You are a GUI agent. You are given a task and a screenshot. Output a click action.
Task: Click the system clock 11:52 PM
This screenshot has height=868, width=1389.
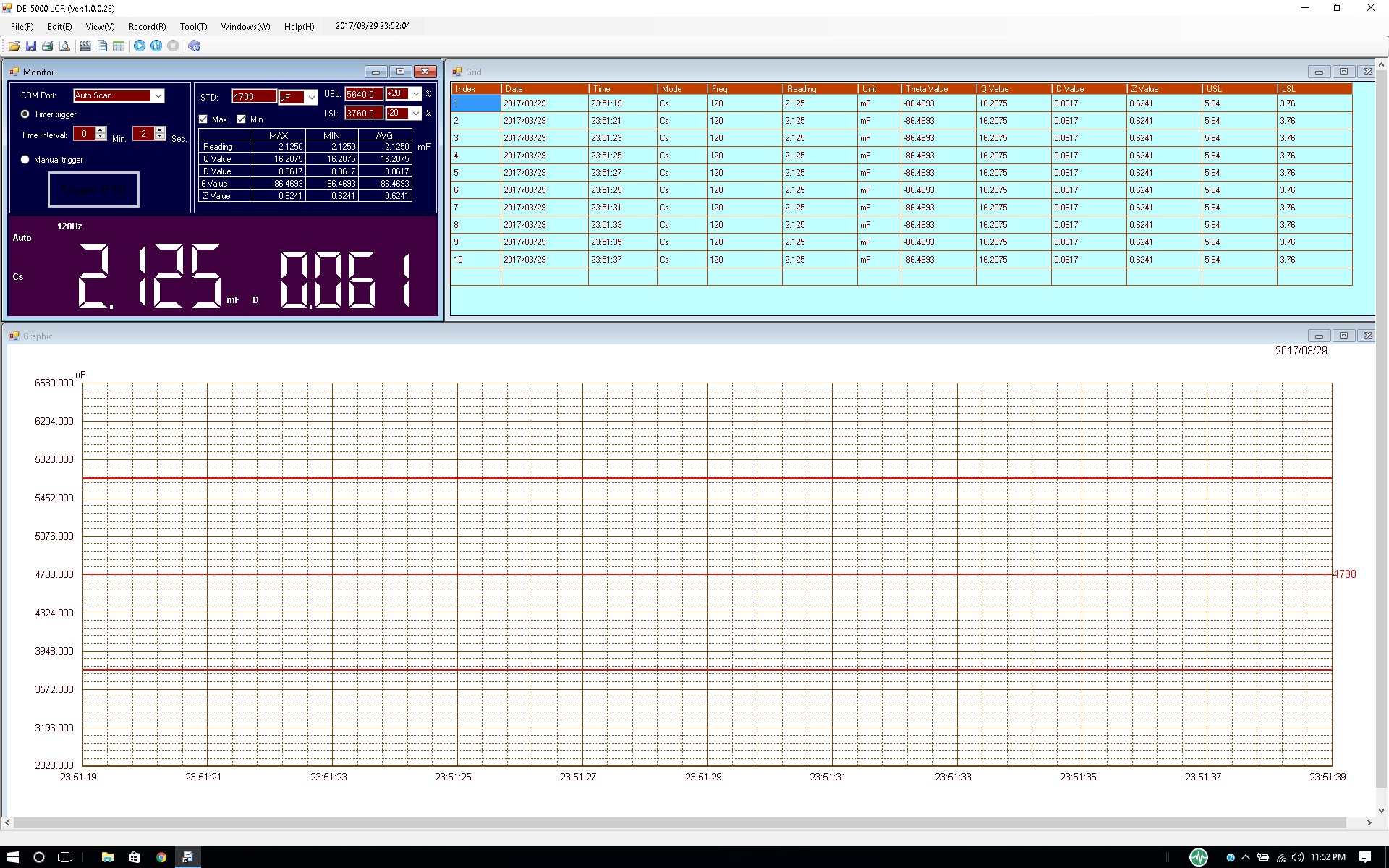(x=1328, y=857)
